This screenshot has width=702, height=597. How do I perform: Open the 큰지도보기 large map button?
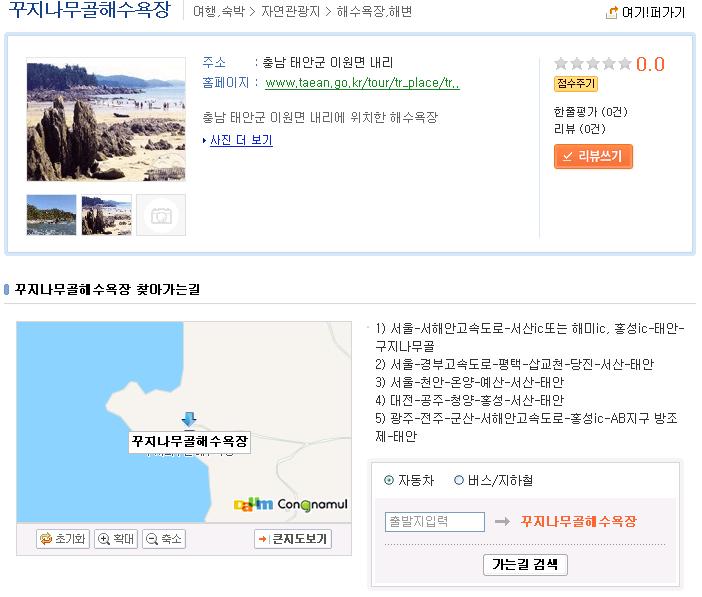(293, 538)
